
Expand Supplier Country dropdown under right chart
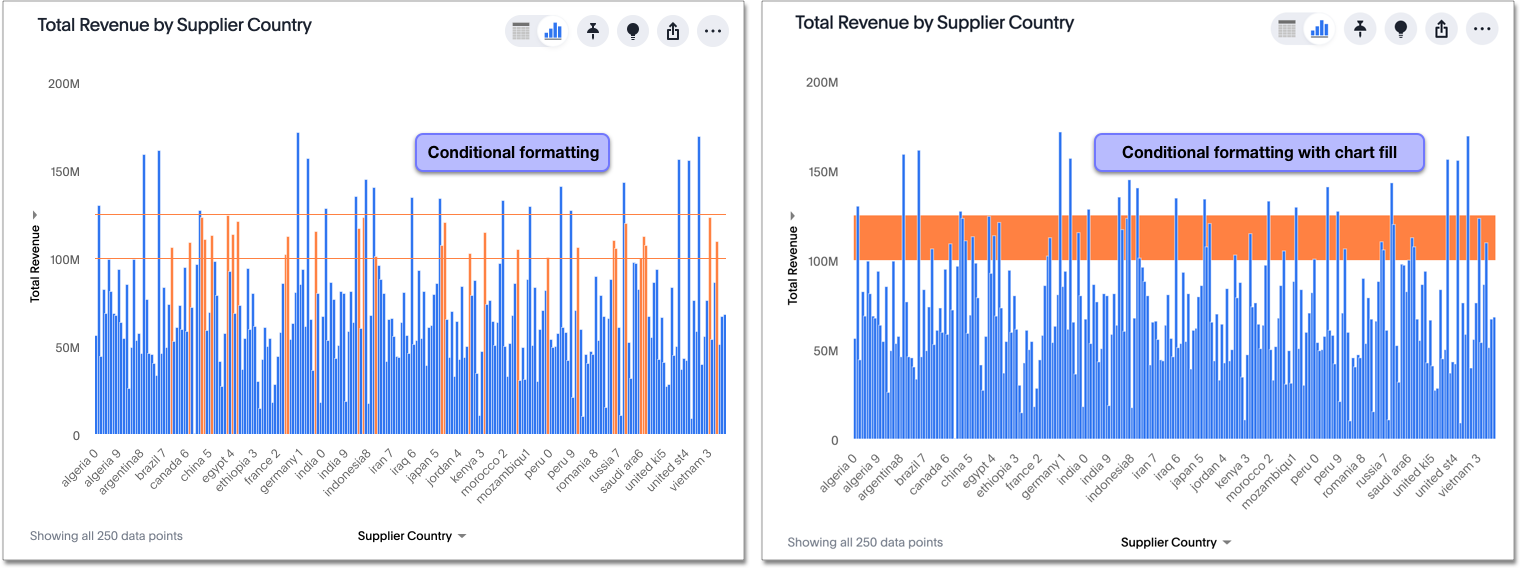(x=1176, y=542)
